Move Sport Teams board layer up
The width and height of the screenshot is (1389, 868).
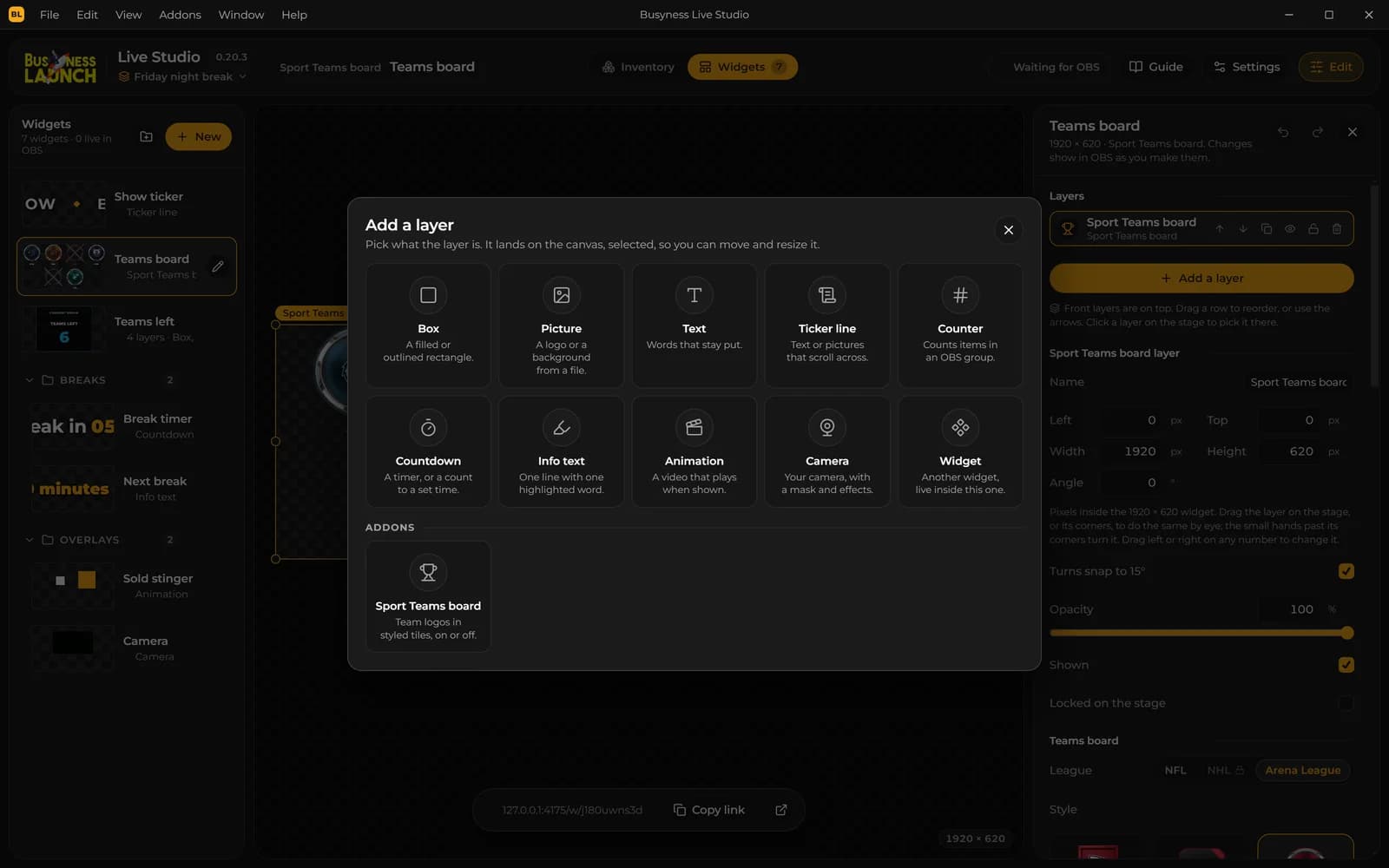[x=1220, y=229]
